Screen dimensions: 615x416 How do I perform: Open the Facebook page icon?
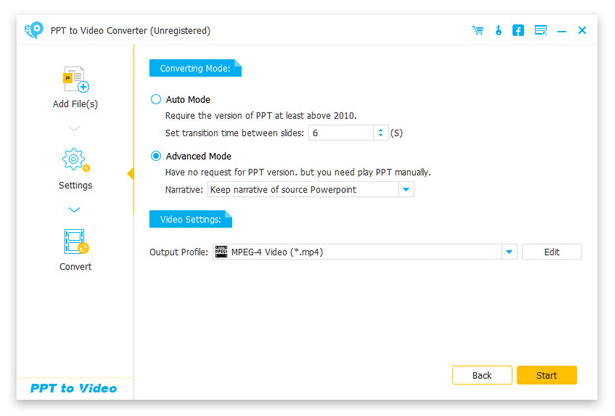click(518, 30)
